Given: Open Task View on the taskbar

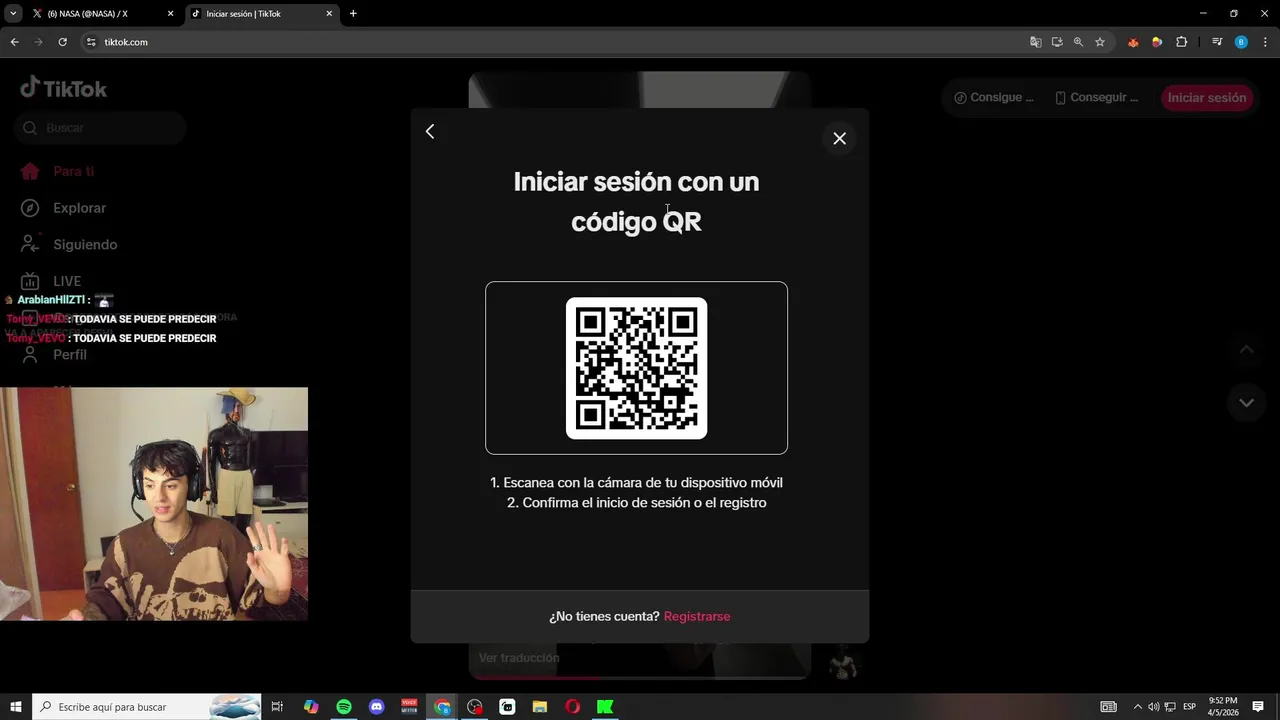Looking at the screenshot, I should click(278, 707).
